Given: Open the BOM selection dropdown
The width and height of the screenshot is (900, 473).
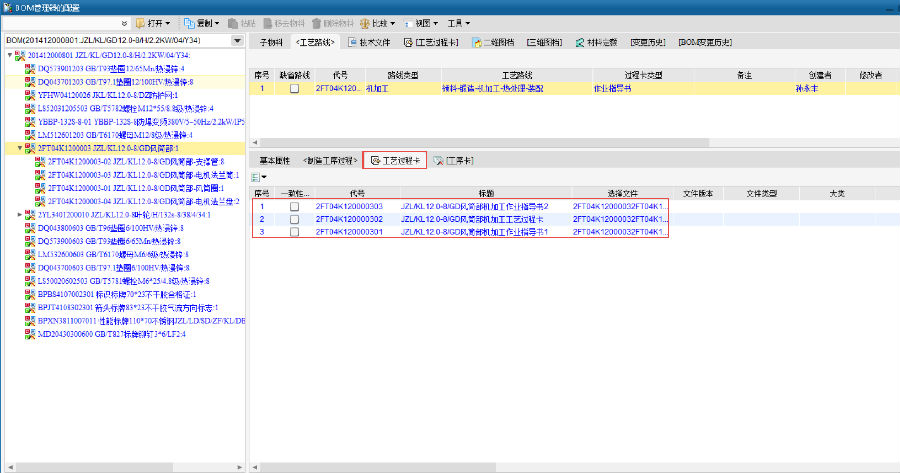Looking at the screenshot, I should (237, 40).
